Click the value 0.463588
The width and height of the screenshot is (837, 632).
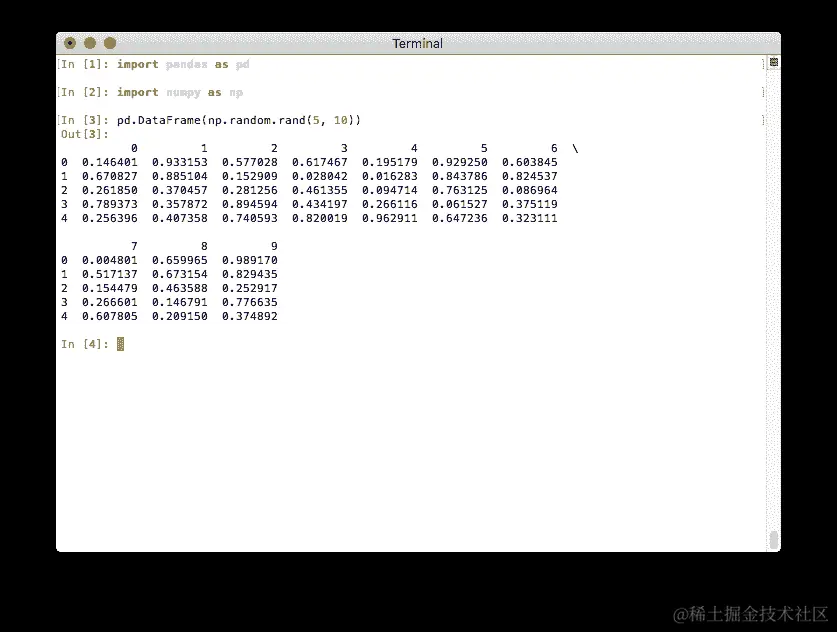[x=179, y=288]
